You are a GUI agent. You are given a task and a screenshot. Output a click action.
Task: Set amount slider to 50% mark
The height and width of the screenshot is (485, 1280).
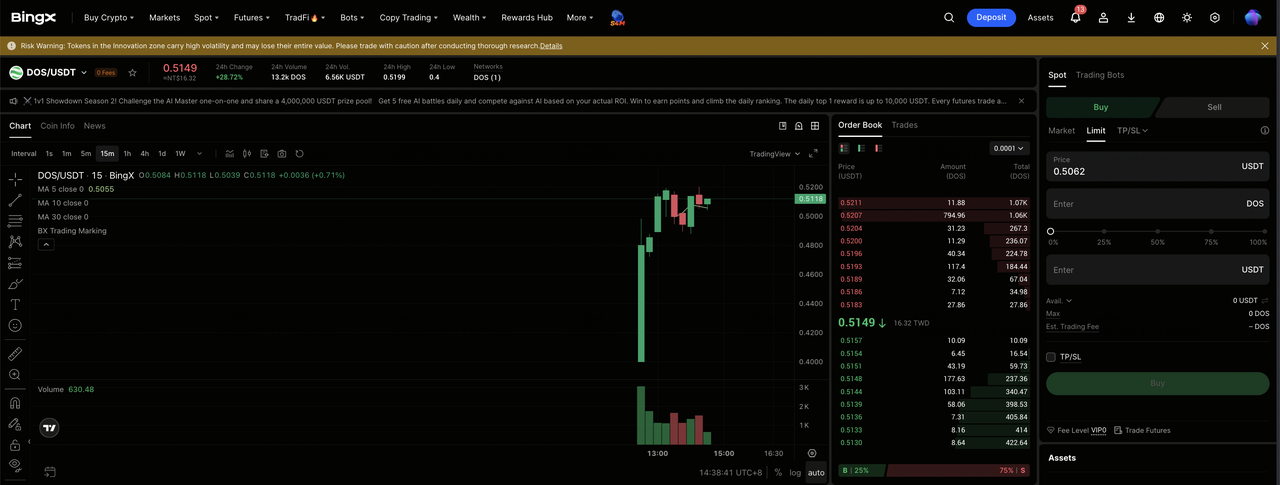pos(1157,231)
